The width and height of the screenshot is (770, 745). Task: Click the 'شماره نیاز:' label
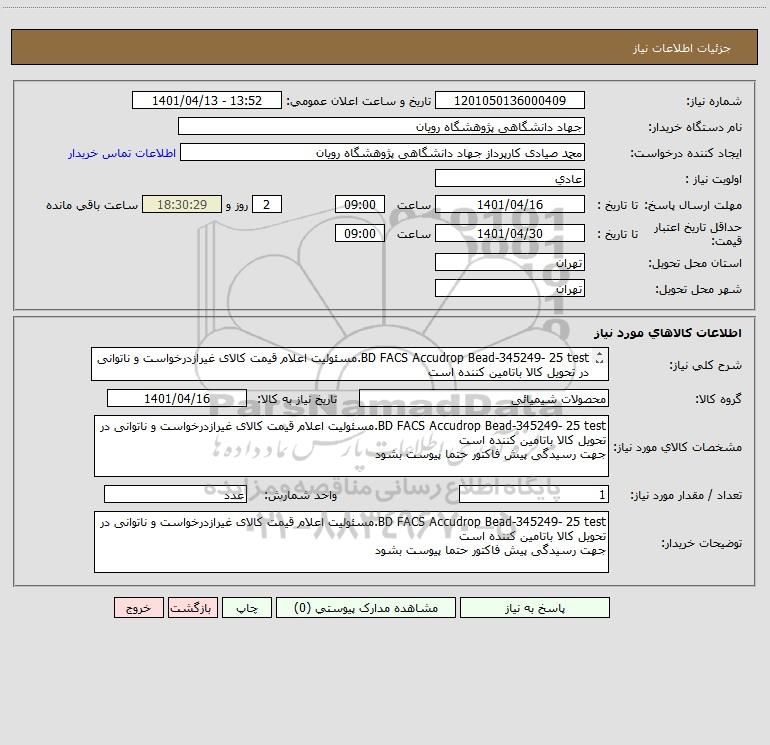coord(714,101)
